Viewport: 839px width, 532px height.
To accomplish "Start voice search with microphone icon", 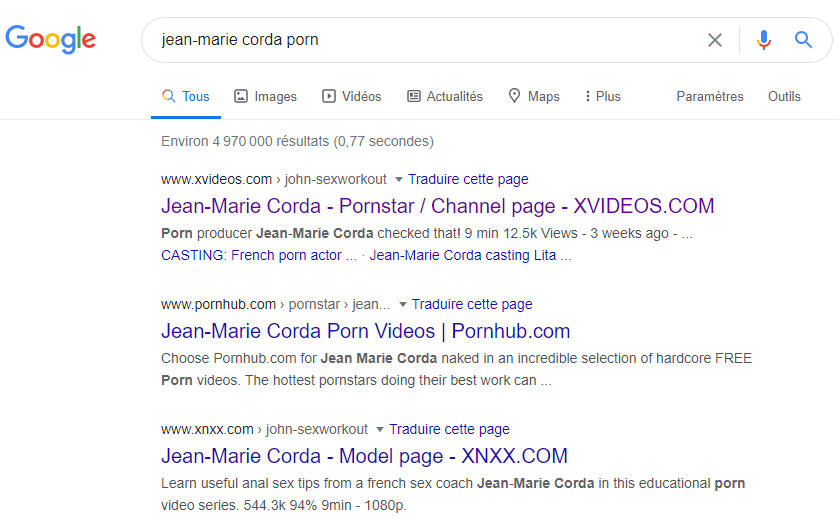I will (x=764, y=40).
